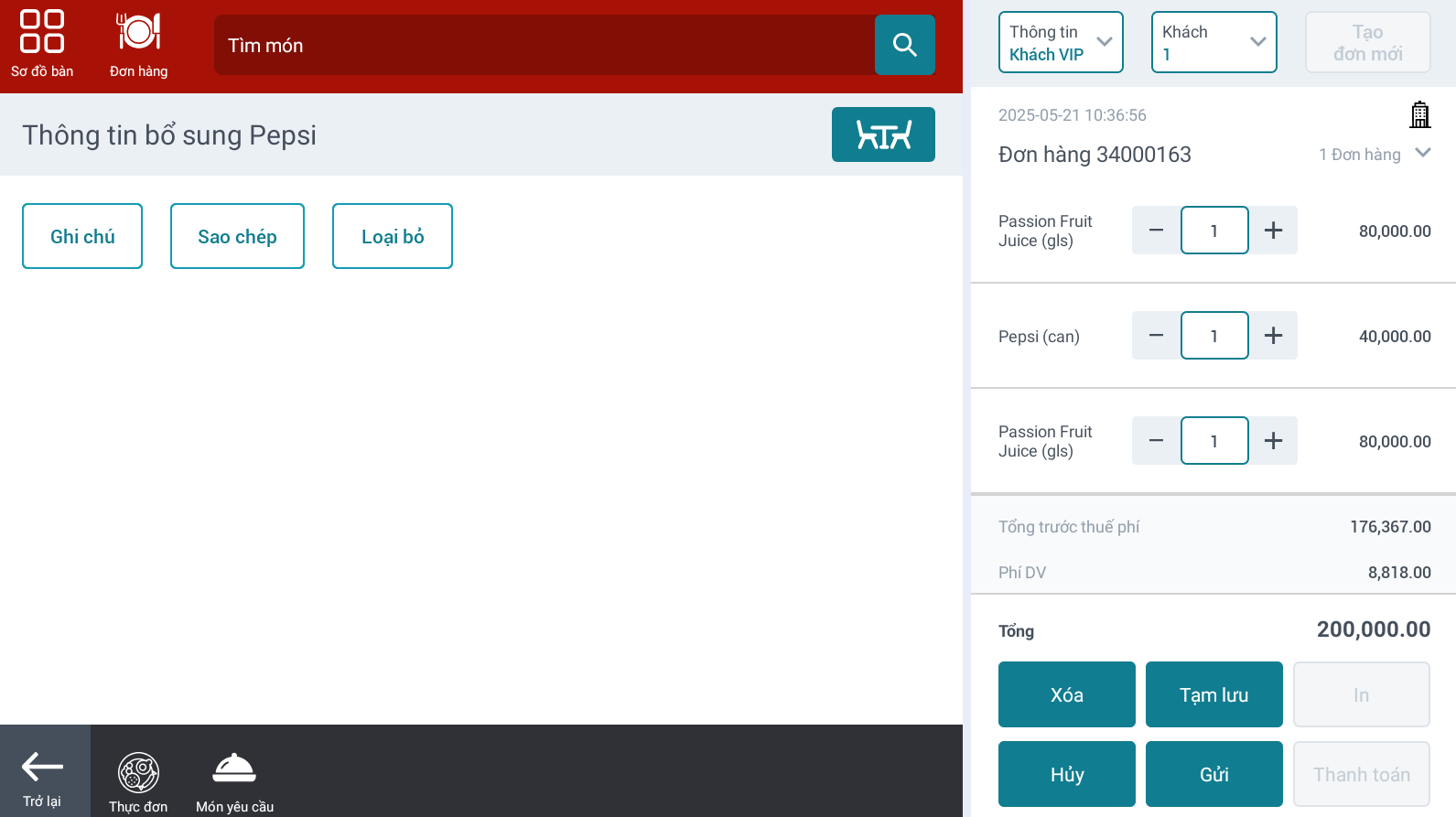Select the last Passion Fruit Juice (gls) line
The width and height of the screenshot is (1456, 817).
click(1213, 441)
